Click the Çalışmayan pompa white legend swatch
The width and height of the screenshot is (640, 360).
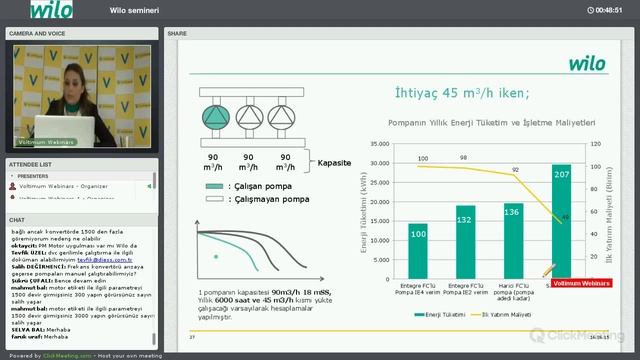click(214, 199)
